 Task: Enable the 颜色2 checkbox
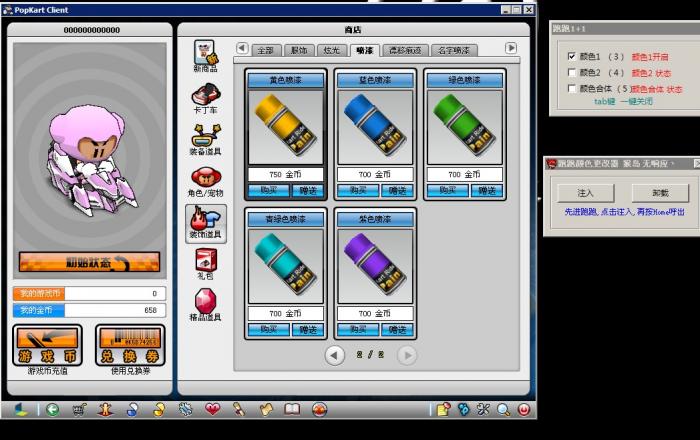point(571,72)
